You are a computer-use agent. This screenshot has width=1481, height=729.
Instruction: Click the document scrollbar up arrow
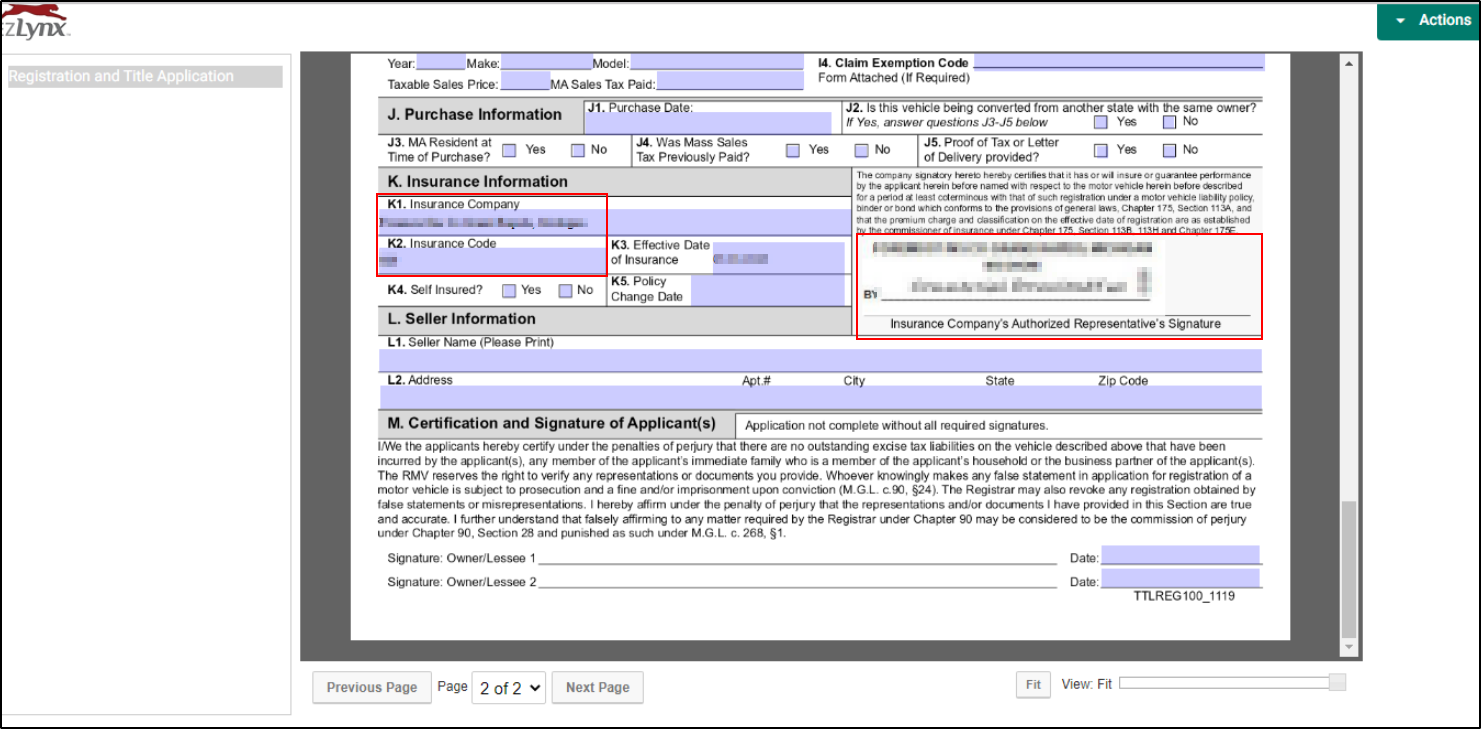click(1350, 63)
